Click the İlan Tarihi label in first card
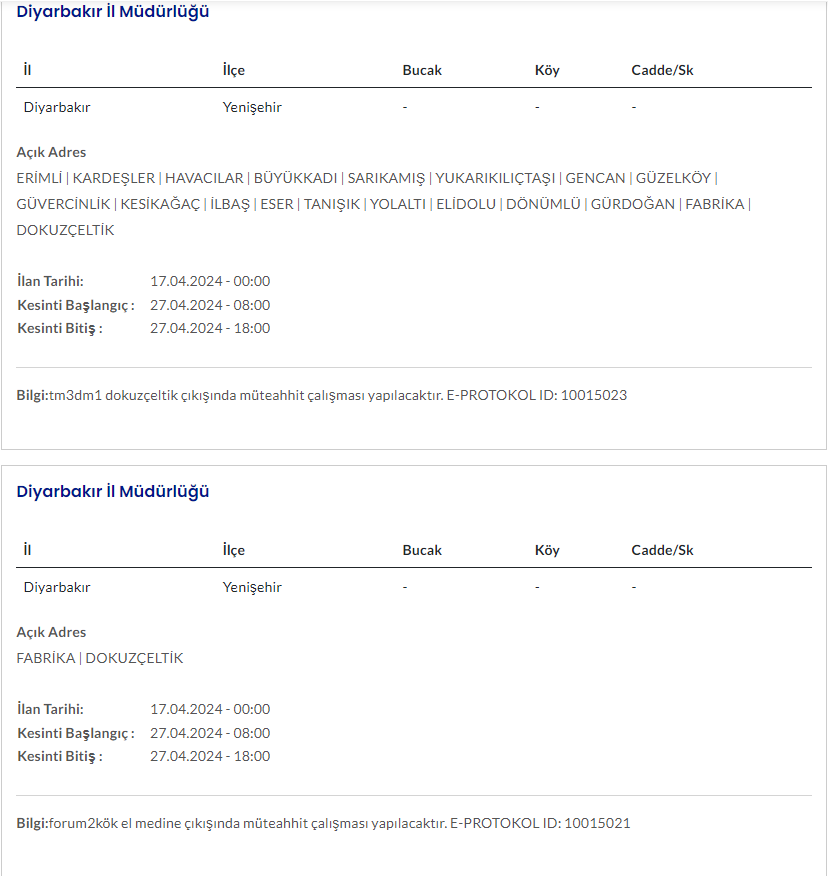 coord(50,281)
